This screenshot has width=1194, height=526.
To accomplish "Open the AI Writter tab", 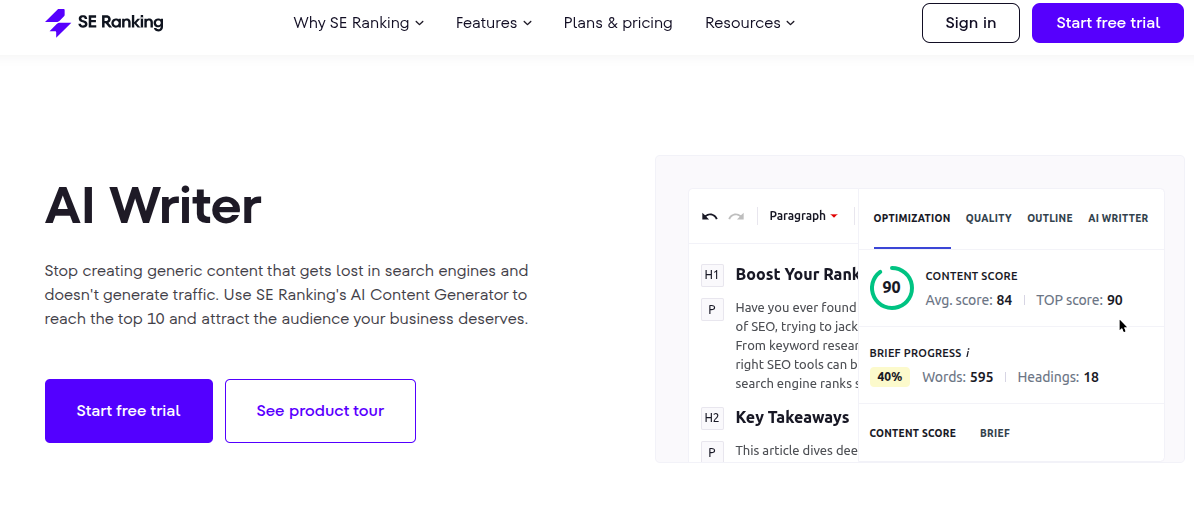I will pyautogui.click(x=1118, y=218).
